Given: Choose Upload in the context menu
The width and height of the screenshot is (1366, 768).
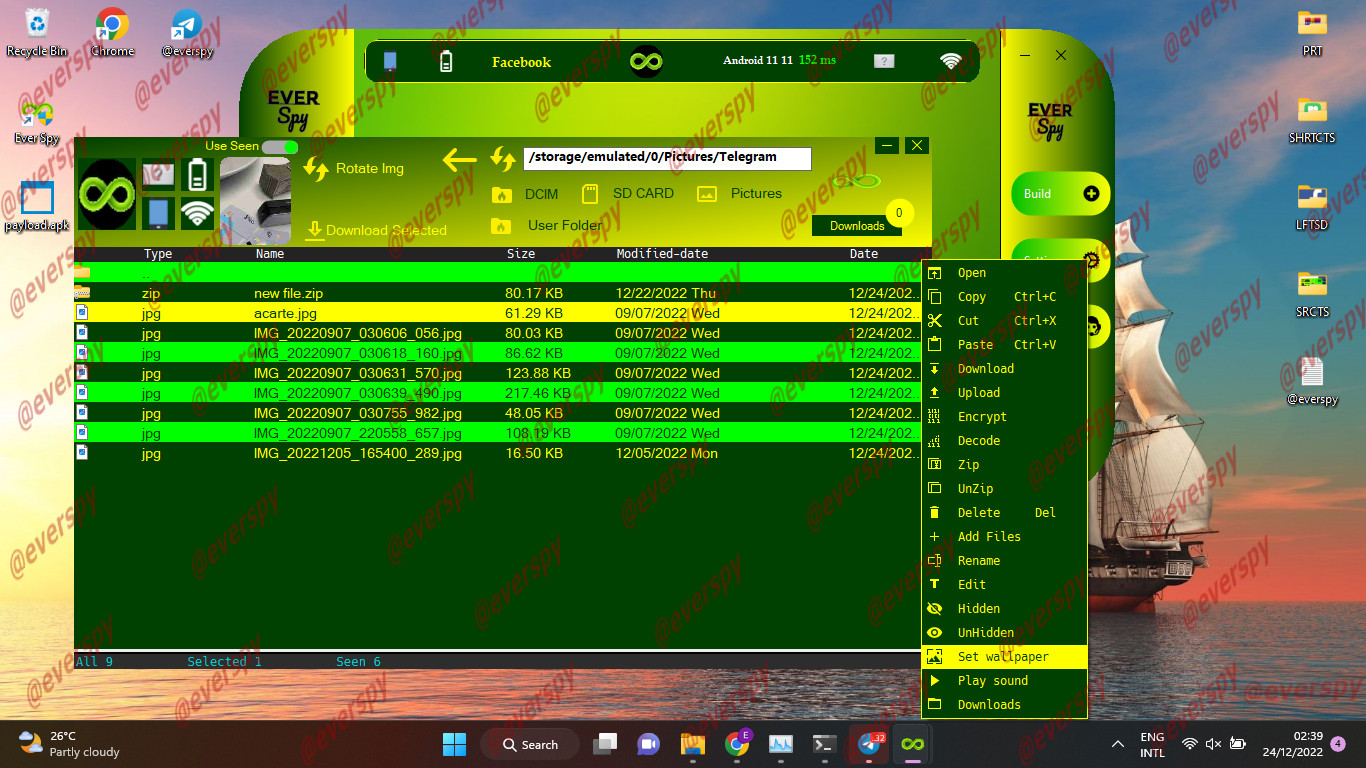Looking at the screenshot, I should point(1004,393).
